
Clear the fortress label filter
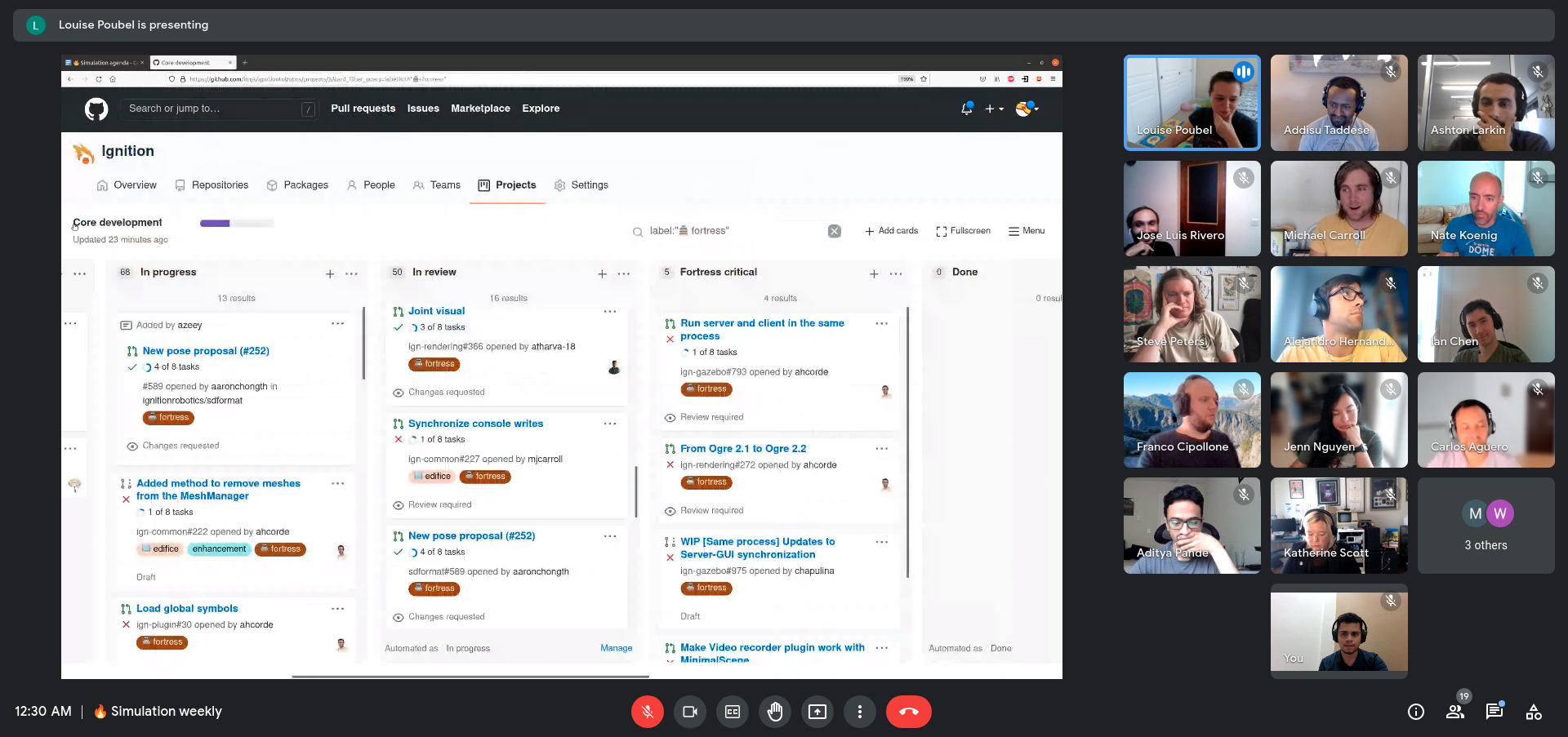coord(835,231)
